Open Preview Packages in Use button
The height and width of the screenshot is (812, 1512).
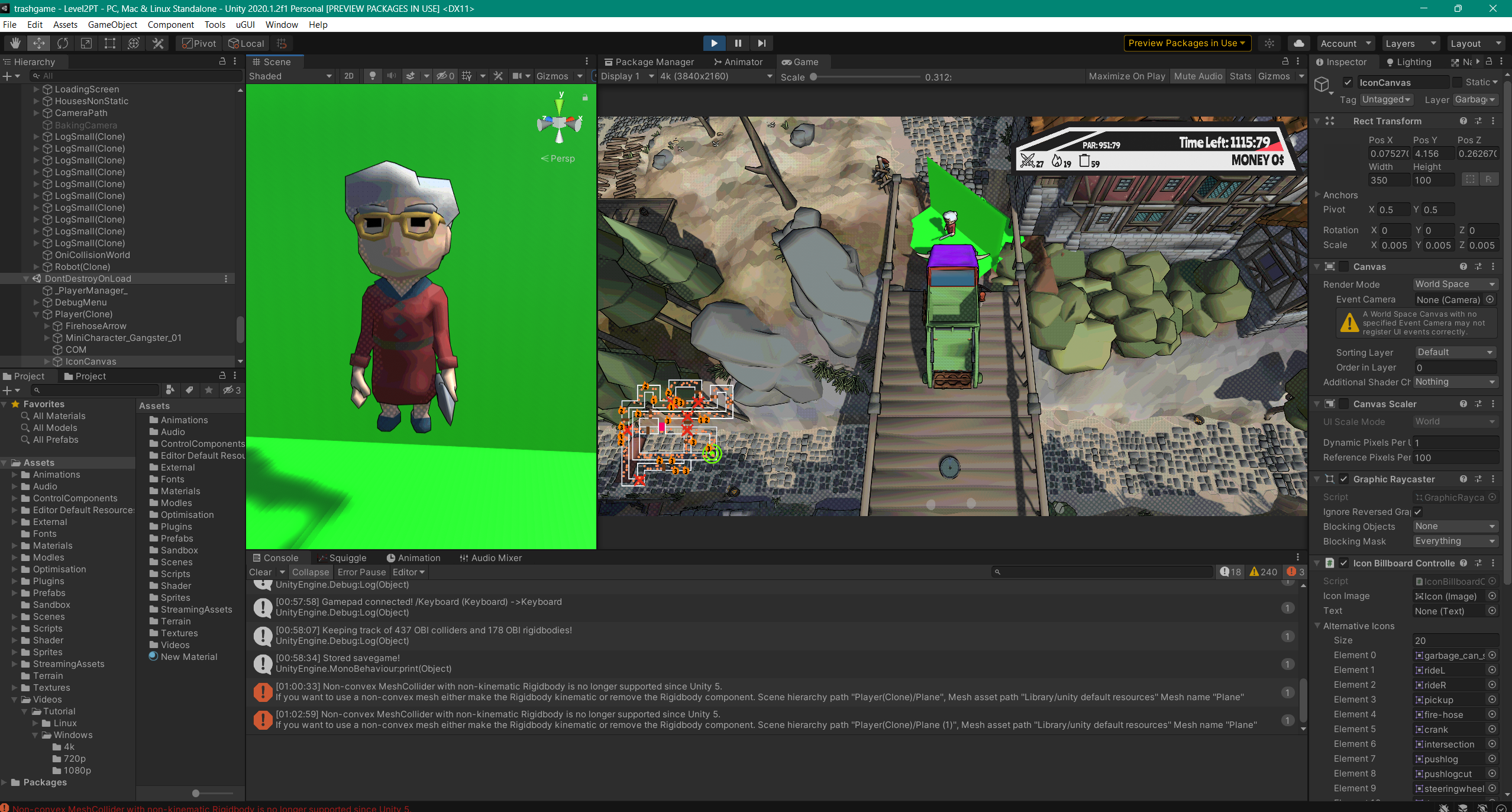coord(1187,43)
